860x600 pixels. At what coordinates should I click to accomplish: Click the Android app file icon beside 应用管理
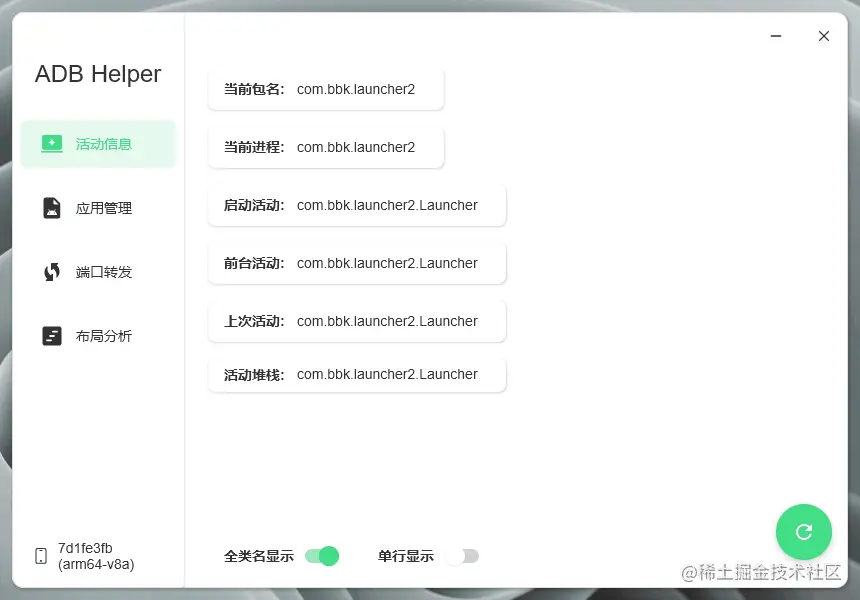(51, 208)
